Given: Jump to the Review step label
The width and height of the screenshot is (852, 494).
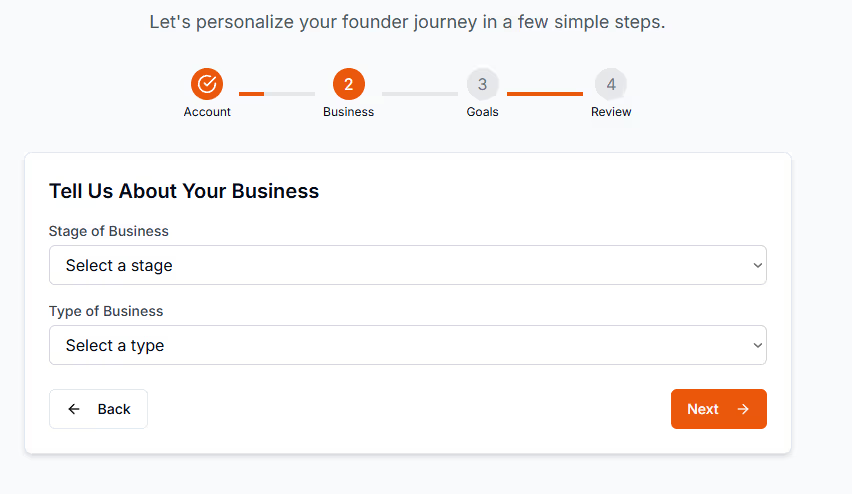Looking at the screenshot, I should 611,112.
